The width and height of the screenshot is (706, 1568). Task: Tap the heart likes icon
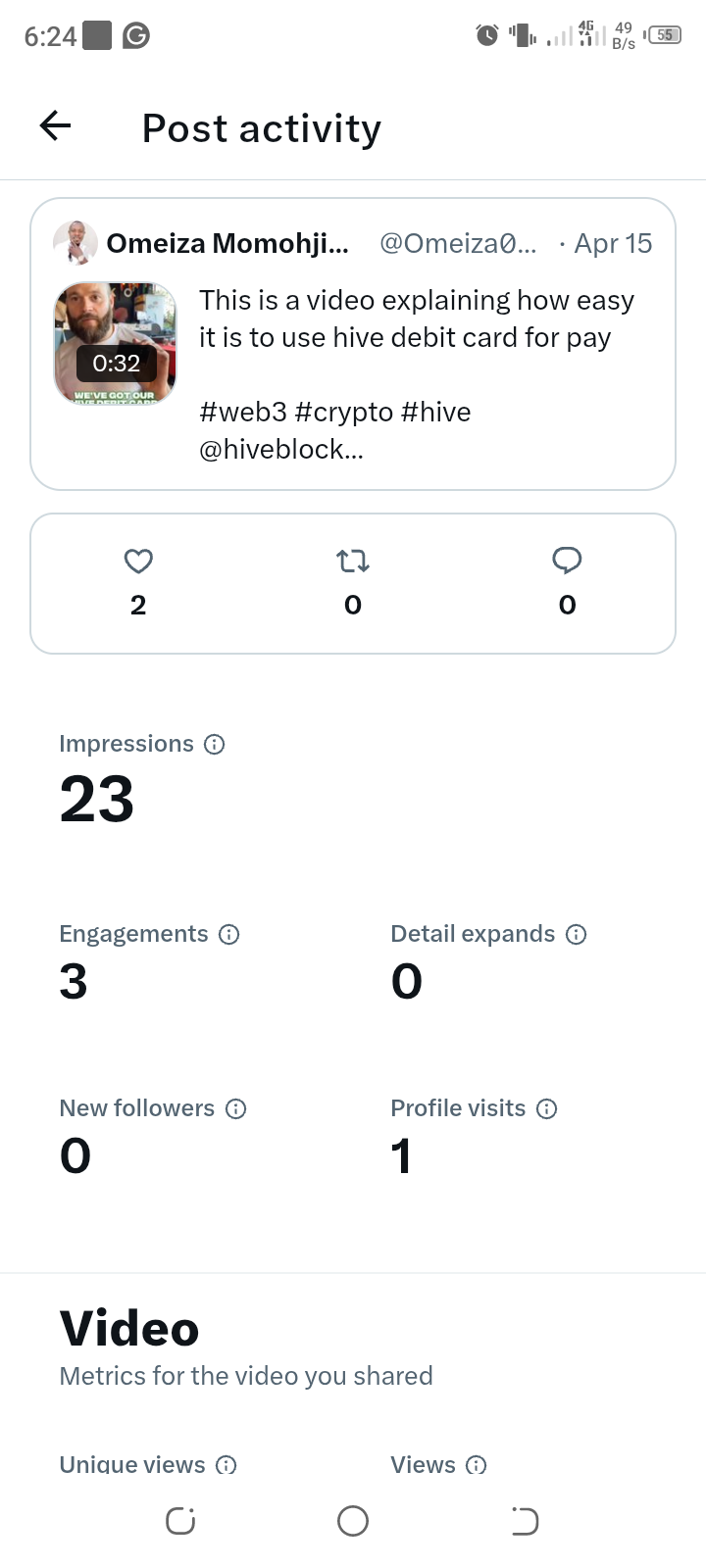(138, 561)
